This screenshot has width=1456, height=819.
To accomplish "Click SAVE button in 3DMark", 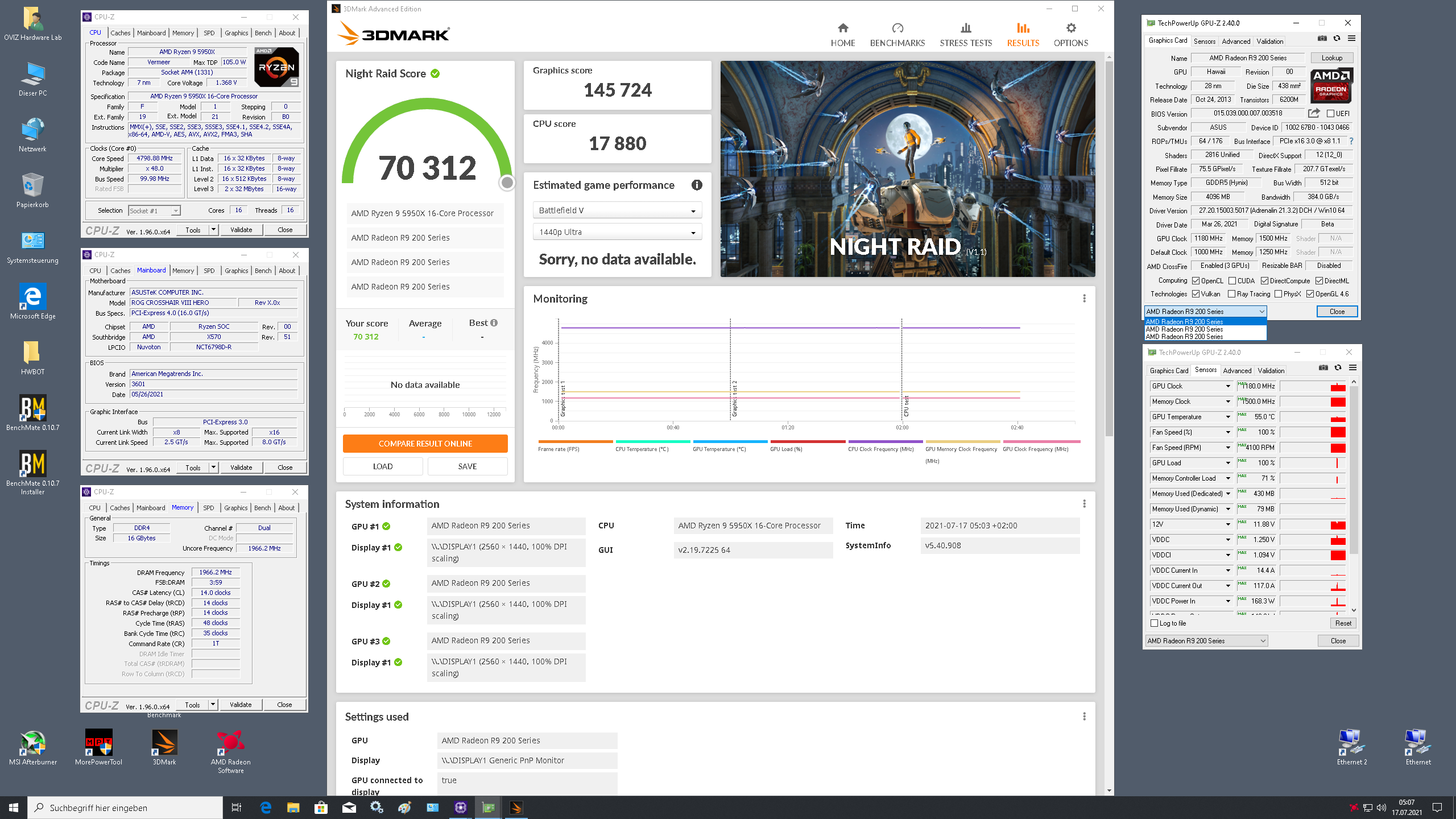I will 468,466.
